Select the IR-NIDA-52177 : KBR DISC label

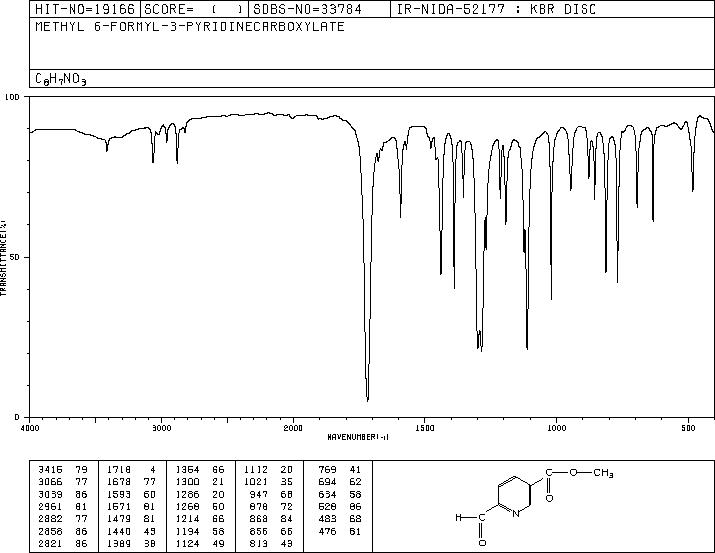[496, 9]
